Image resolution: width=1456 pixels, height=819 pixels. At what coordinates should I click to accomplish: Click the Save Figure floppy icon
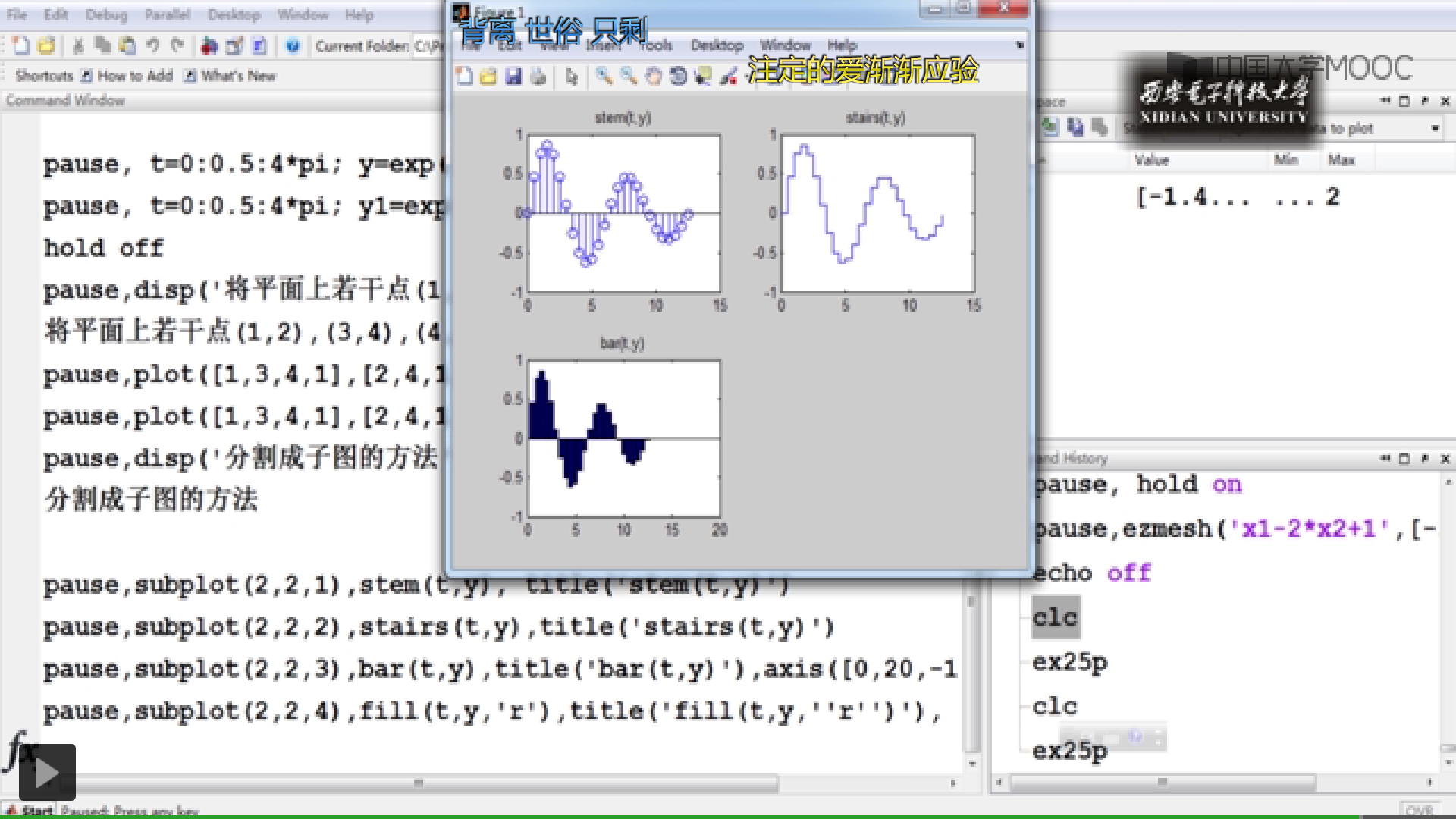pyautogui.click(x=513, y=76)
